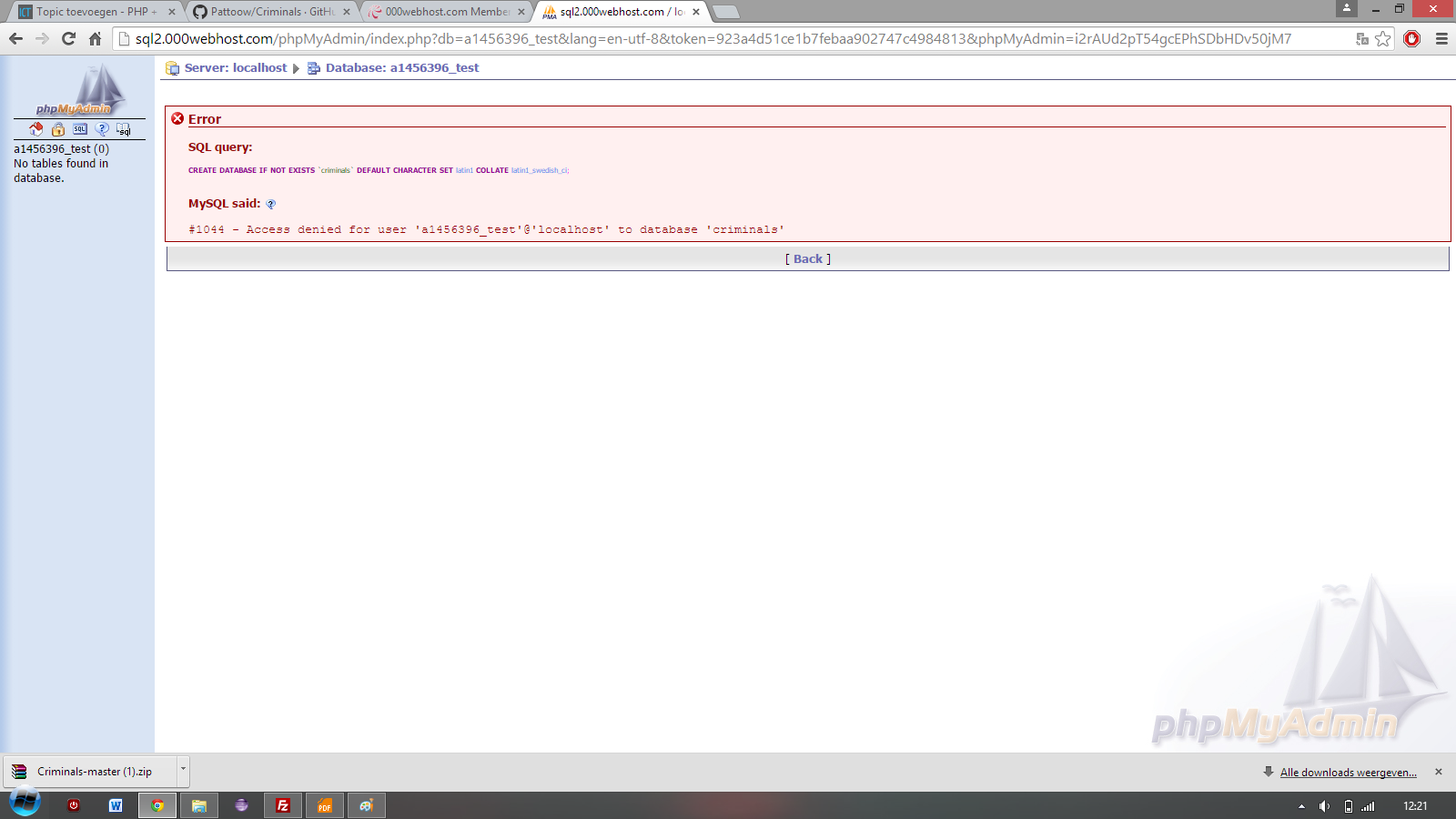Show hidden system tray icons
The width and height of the screenshot is (1456, 819).
(1301, 806)
